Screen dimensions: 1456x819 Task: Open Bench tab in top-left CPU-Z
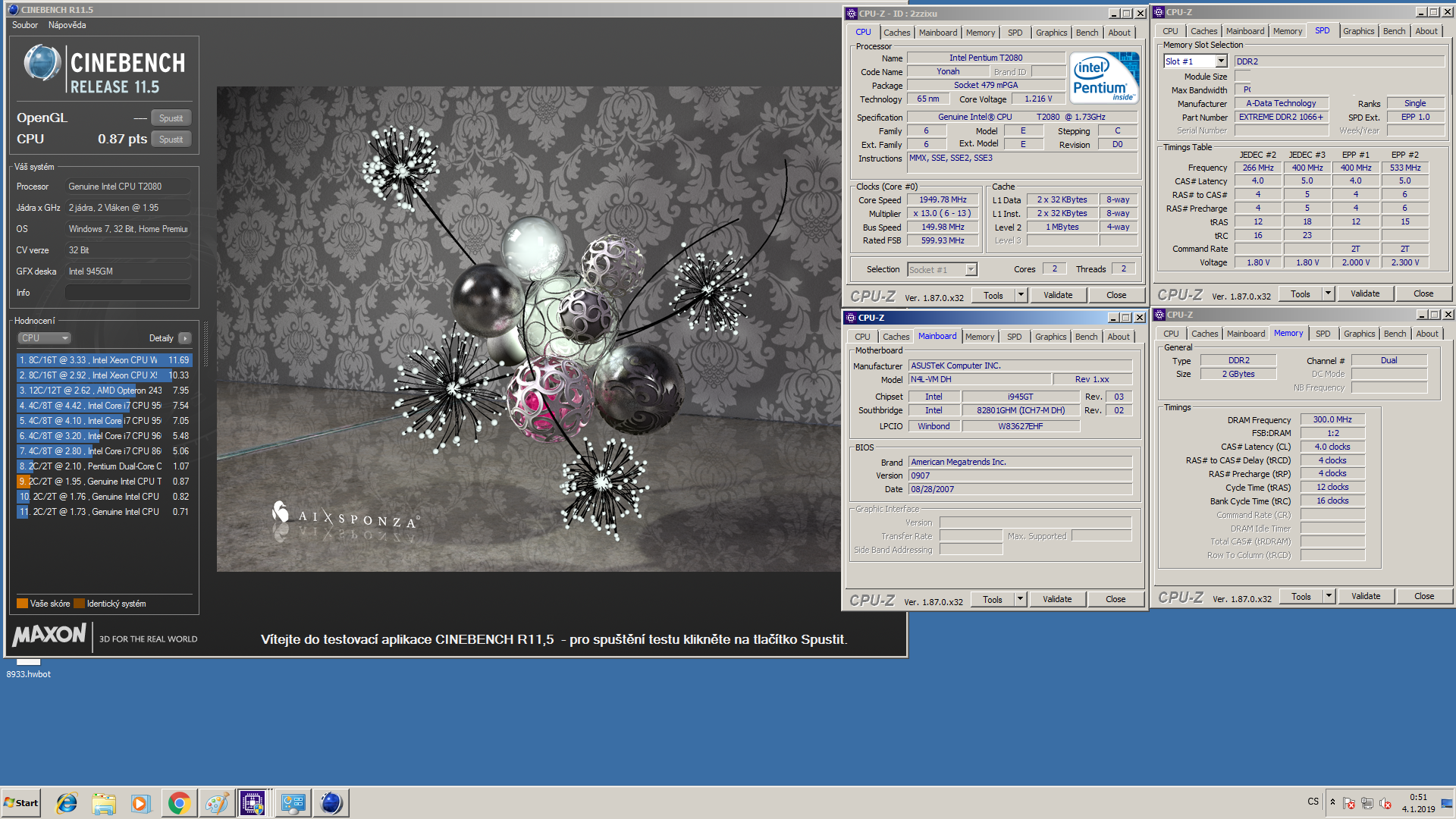1087,33
